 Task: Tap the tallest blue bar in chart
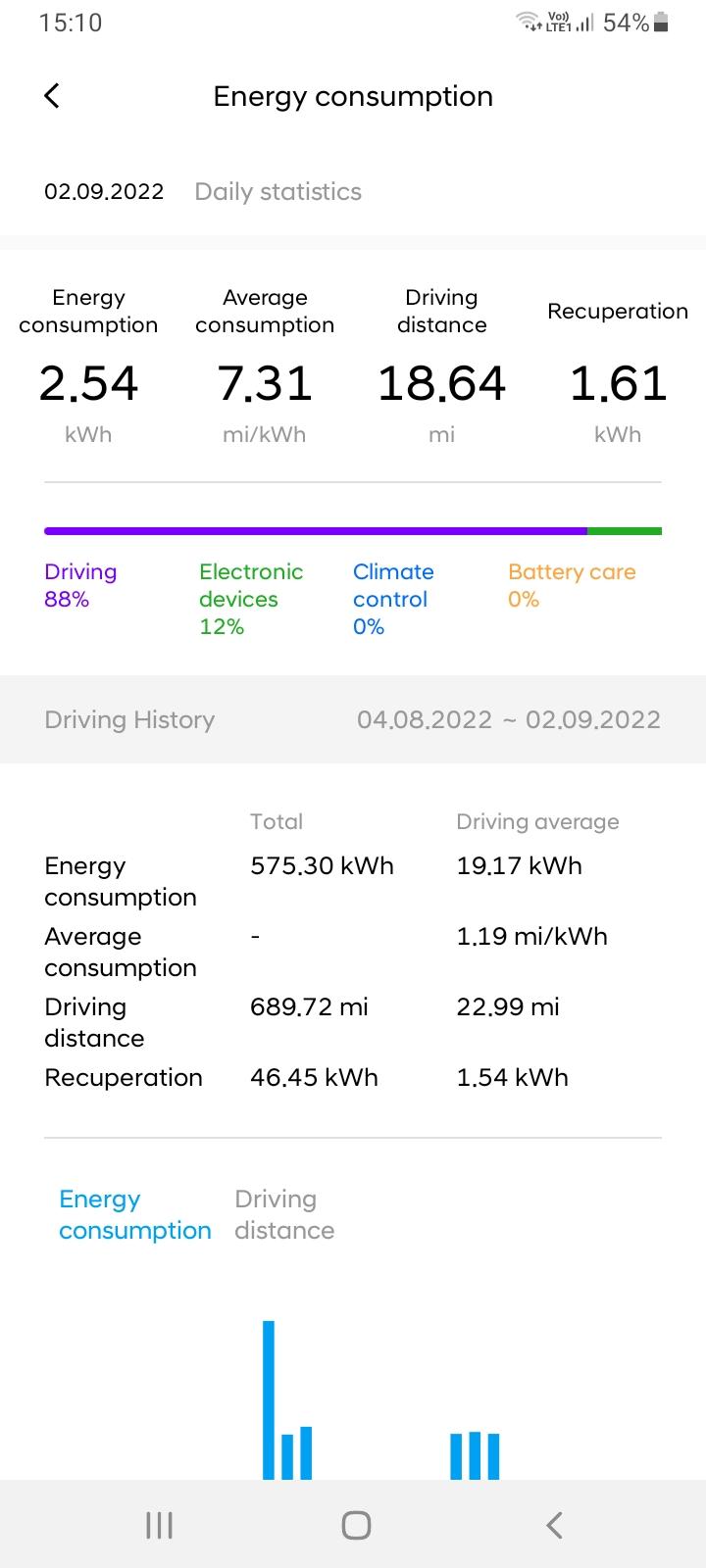(269, 1399)
